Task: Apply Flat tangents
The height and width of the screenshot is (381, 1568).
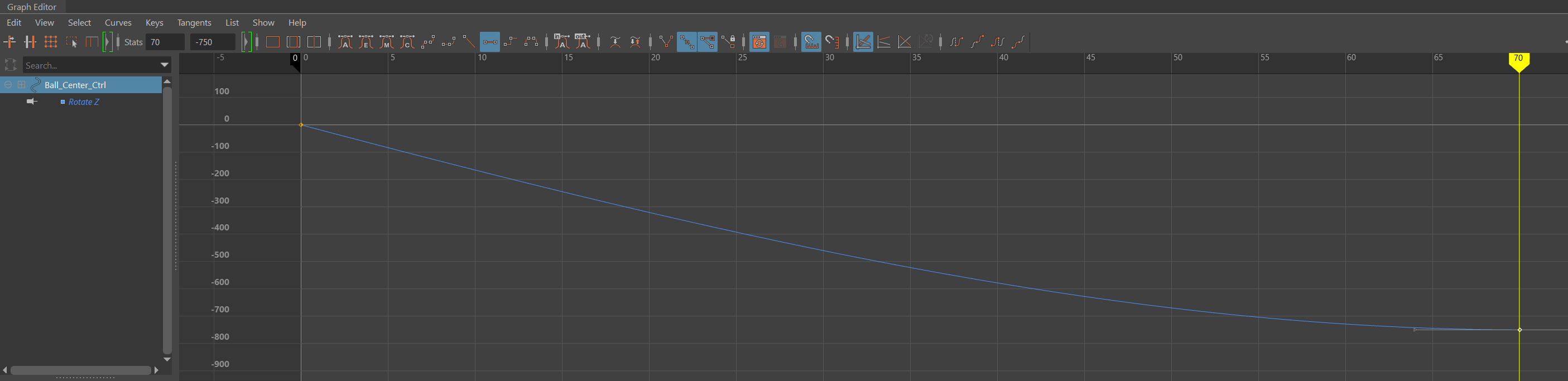Action: [490, 42]
